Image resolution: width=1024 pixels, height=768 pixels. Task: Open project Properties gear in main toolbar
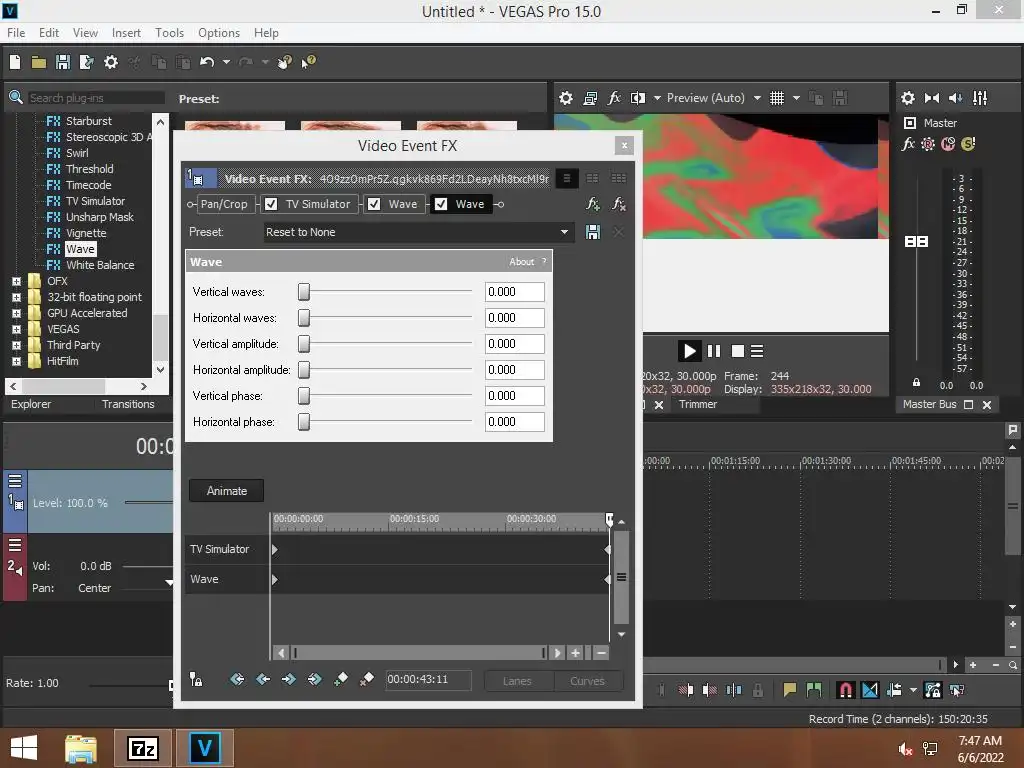pos(111,62)
